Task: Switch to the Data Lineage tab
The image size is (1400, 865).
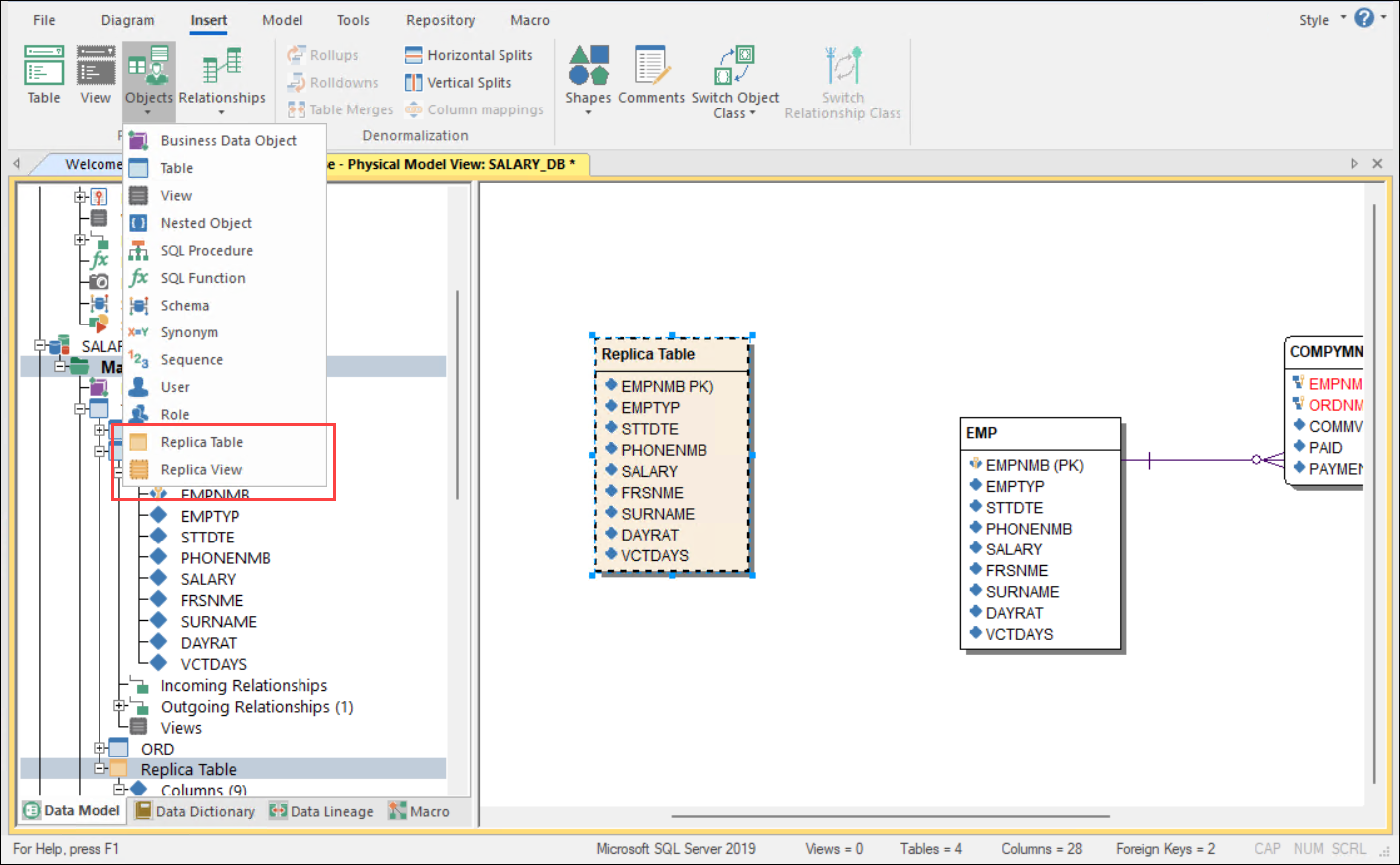Action: (321, 811)
